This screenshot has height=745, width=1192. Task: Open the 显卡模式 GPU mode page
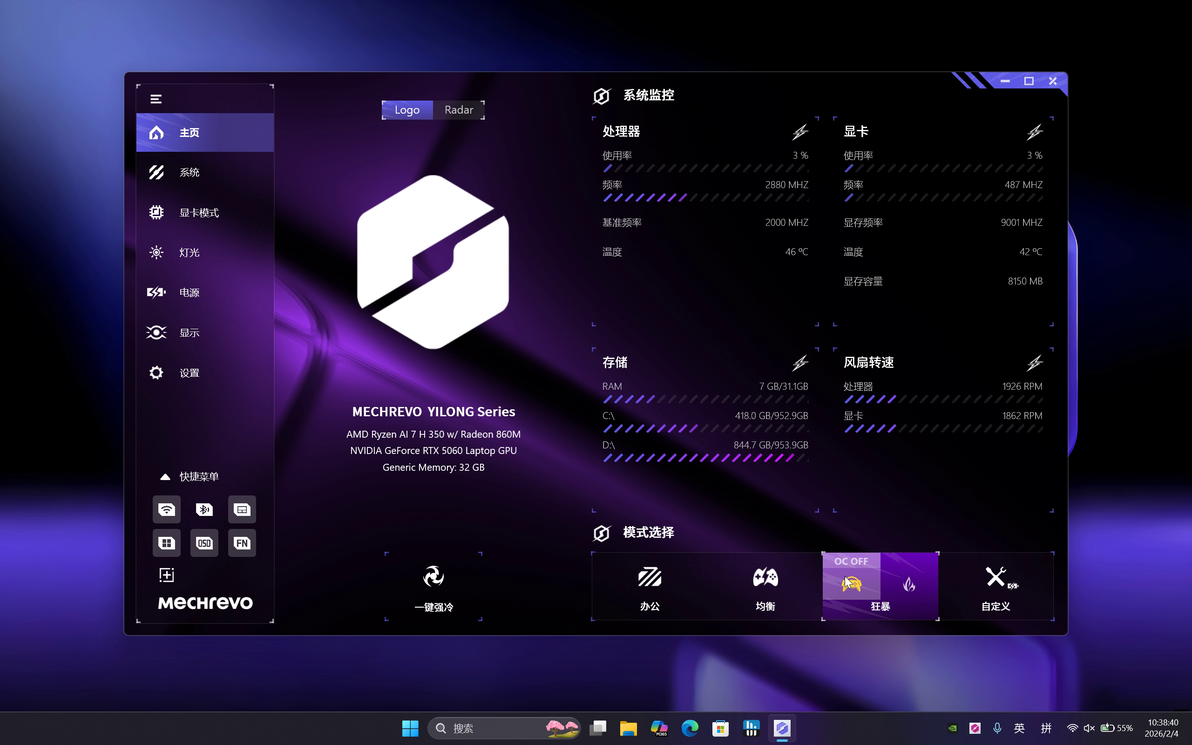pyautogui.click(x=204, y=213)
